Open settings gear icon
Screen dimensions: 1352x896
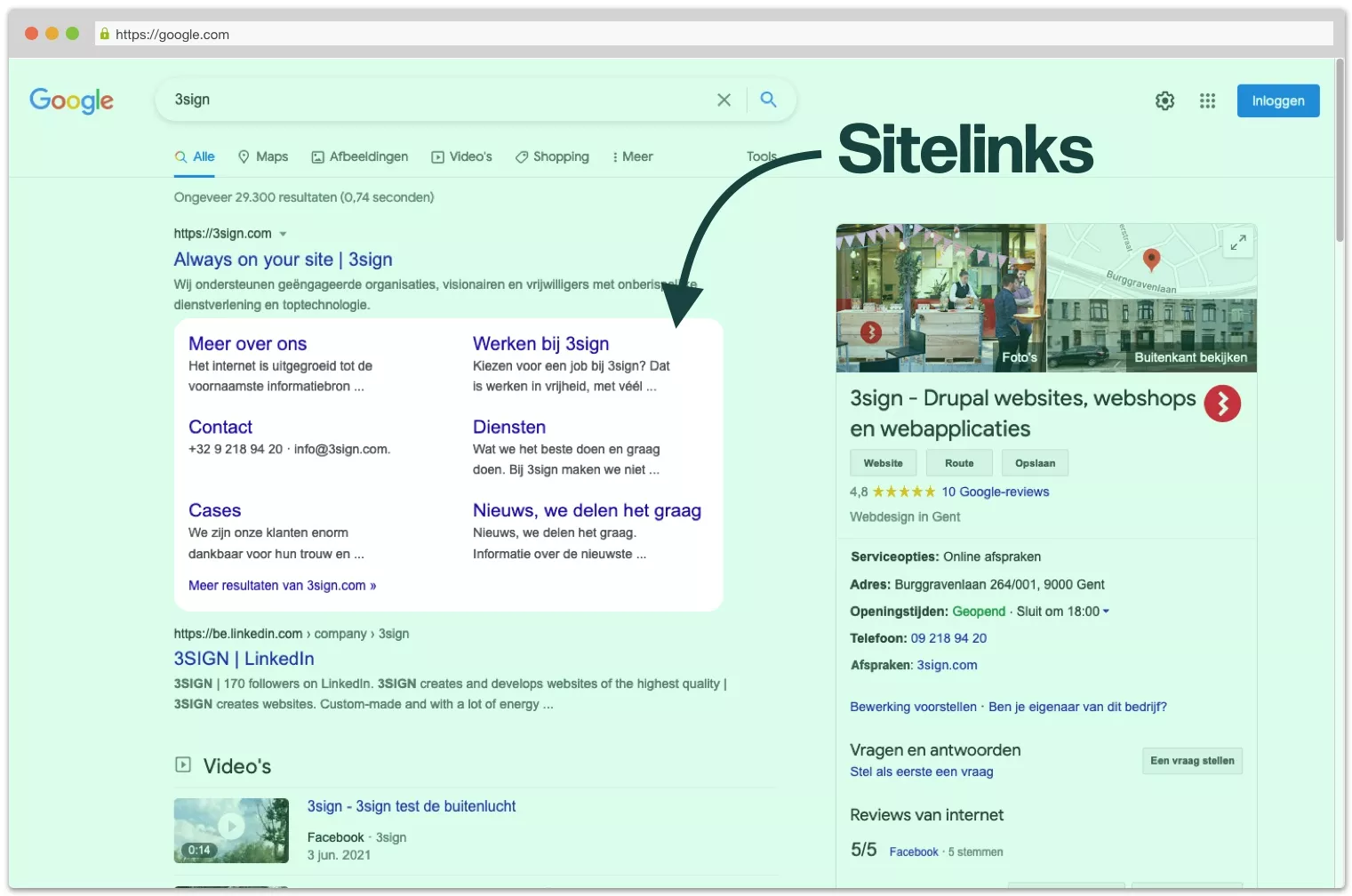coord(1164,101)
